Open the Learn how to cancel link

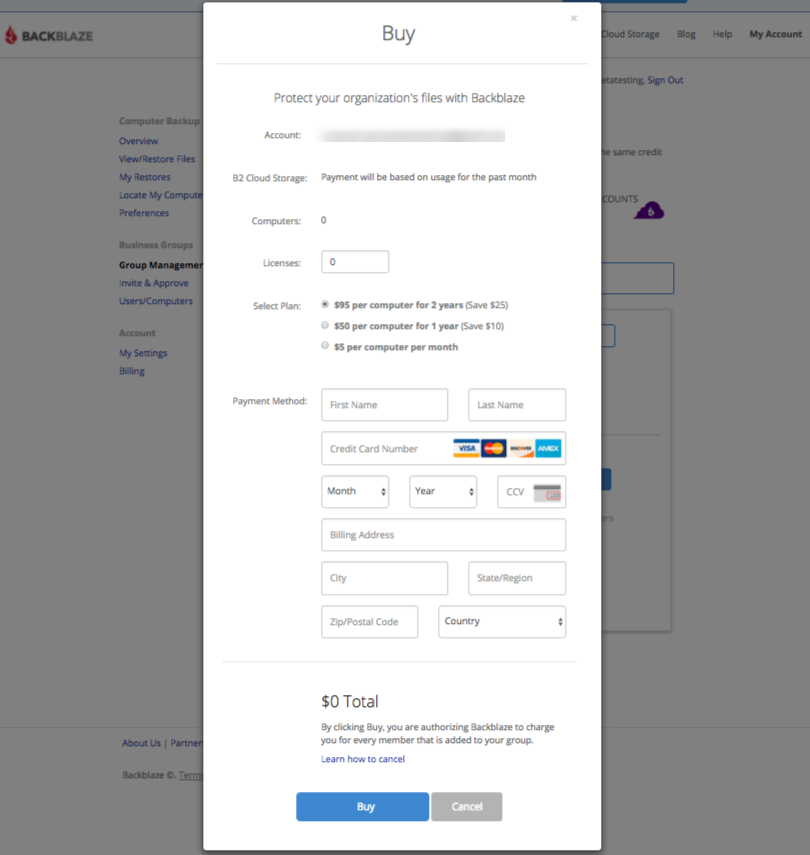tap(363, 759)
